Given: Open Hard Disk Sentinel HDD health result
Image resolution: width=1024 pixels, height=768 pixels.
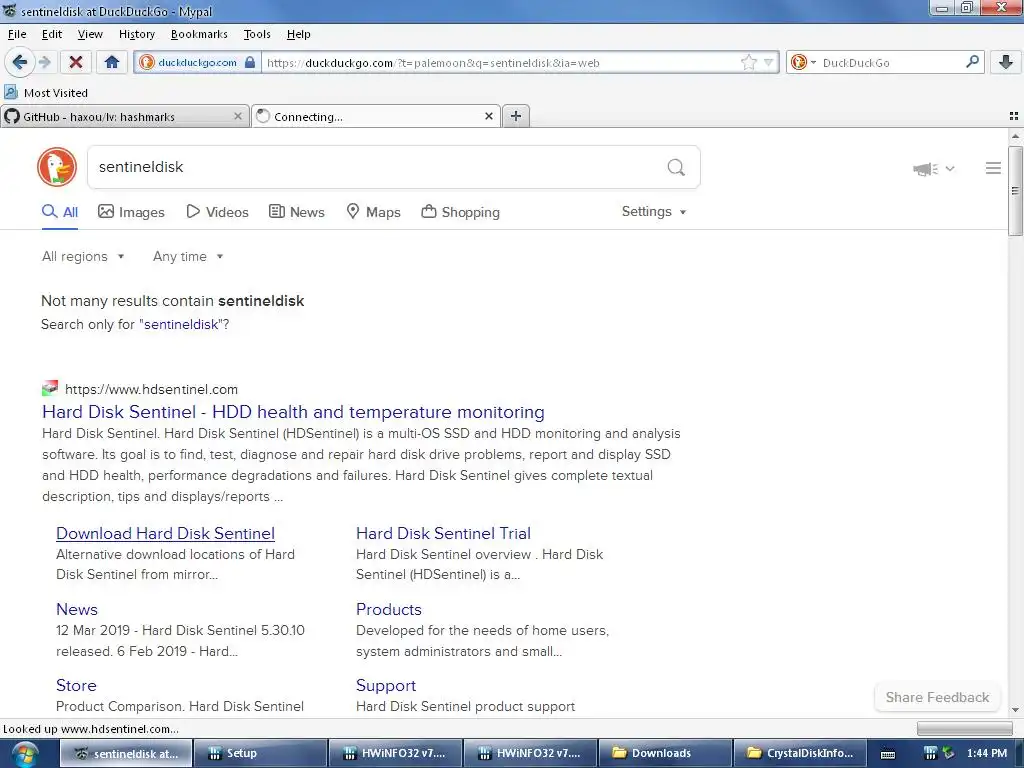Looking at the screenshot, I should (x=293, y=412).
